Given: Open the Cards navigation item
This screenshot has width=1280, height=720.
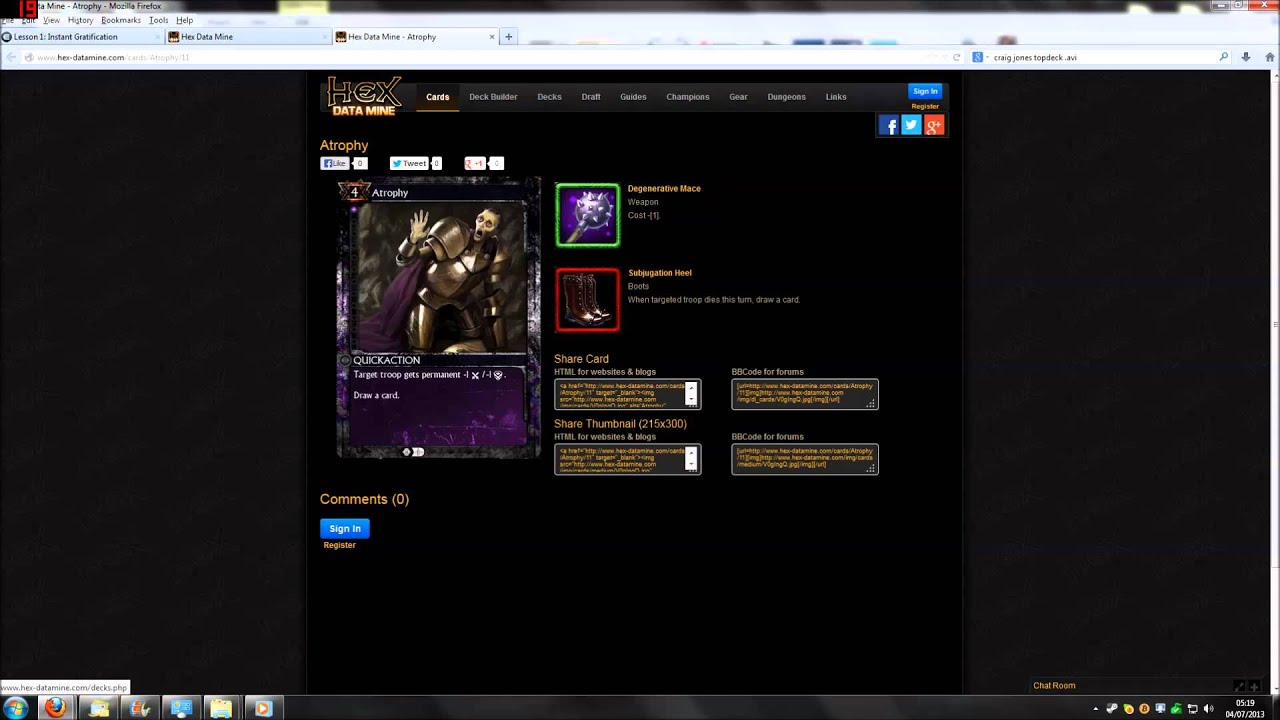Looking at the screenshot, I should pos(438,97).
